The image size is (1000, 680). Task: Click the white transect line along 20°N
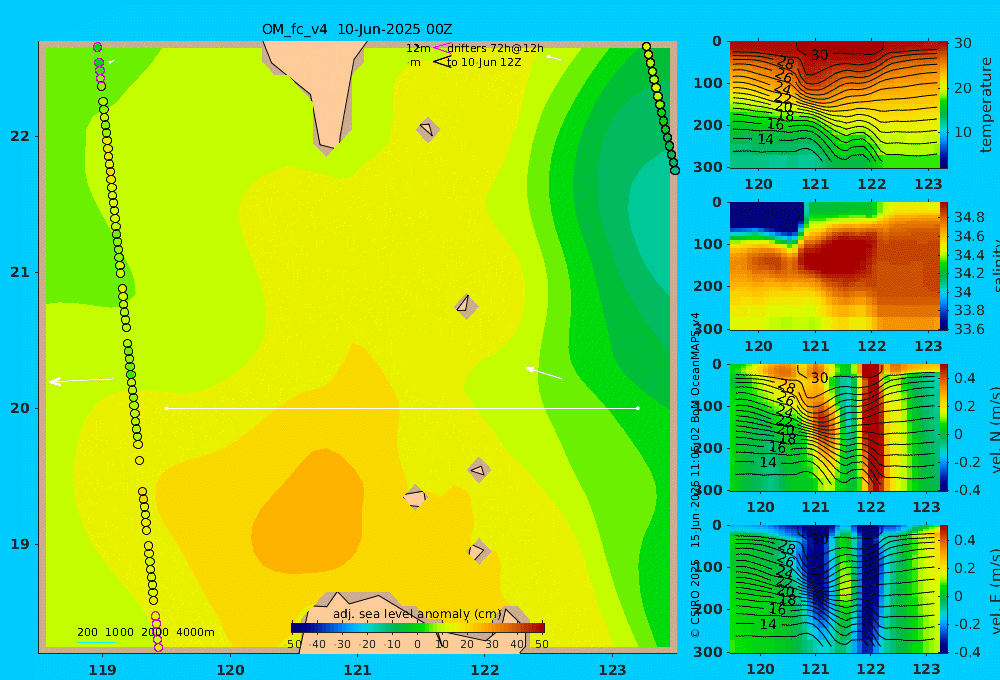pos(402,408)
